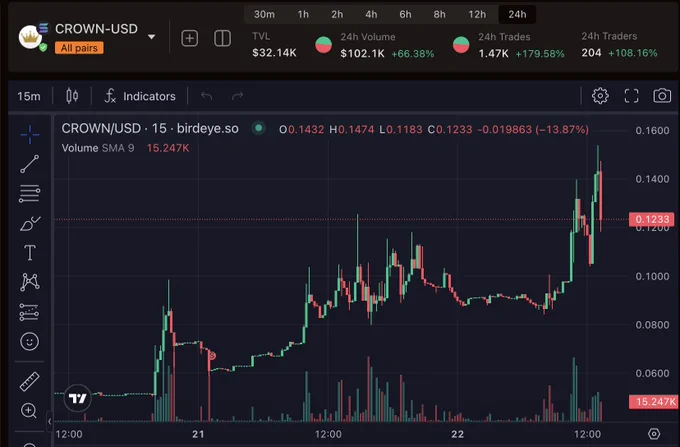Click the +179.58% trades change
Screen dimensions: 680x447
point(540,54)
